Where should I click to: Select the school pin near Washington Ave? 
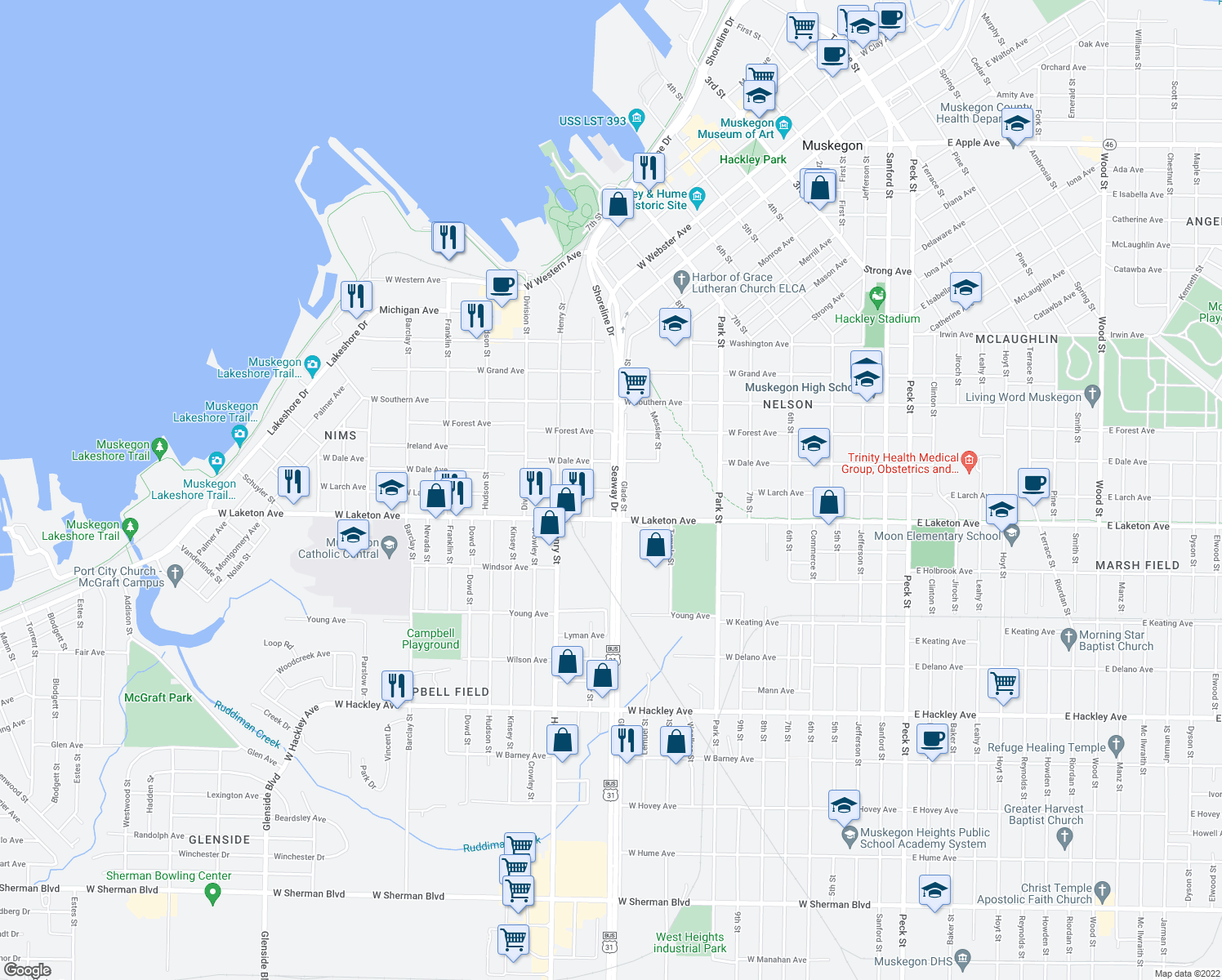tap(675, 326)
